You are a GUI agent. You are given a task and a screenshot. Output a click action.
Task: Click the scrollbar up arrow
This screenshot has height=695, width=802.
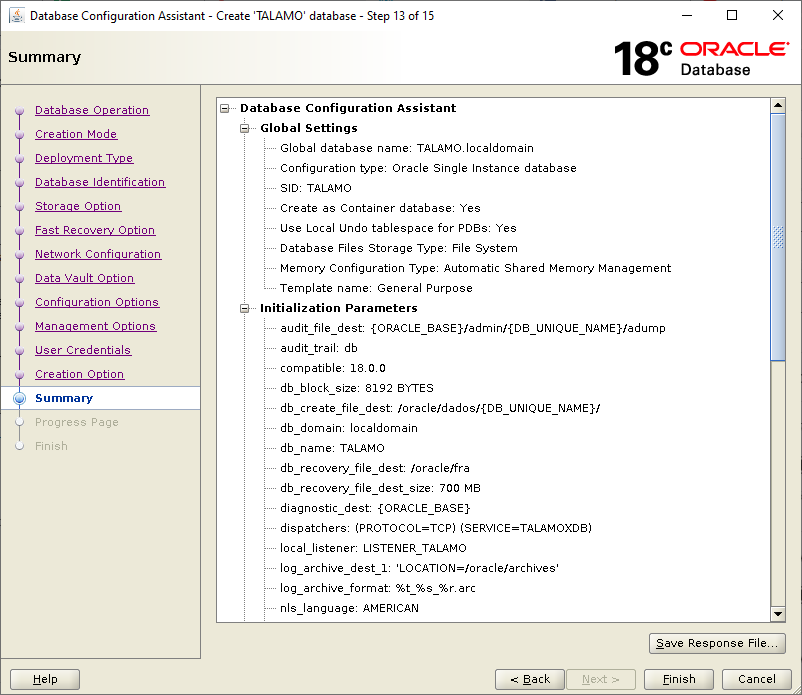click(x=778, y=105)
